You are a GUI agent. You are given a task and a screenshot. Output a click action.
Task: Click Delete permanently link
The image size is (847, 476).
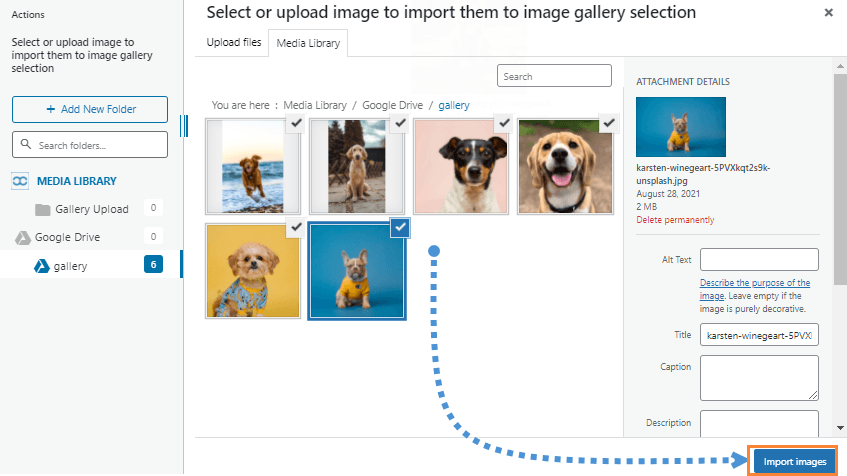click(675, 220)
